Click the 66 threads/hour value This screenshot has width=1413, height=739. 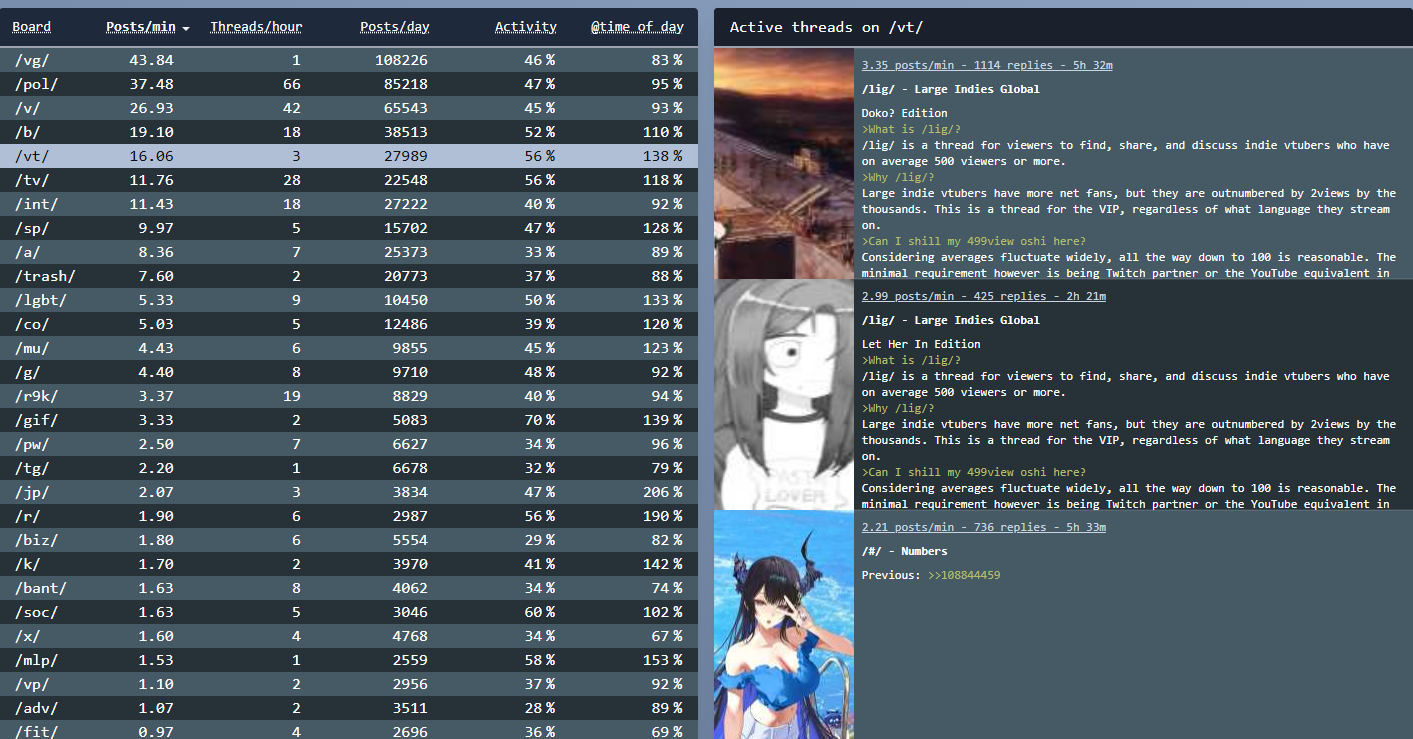[292, 84]
